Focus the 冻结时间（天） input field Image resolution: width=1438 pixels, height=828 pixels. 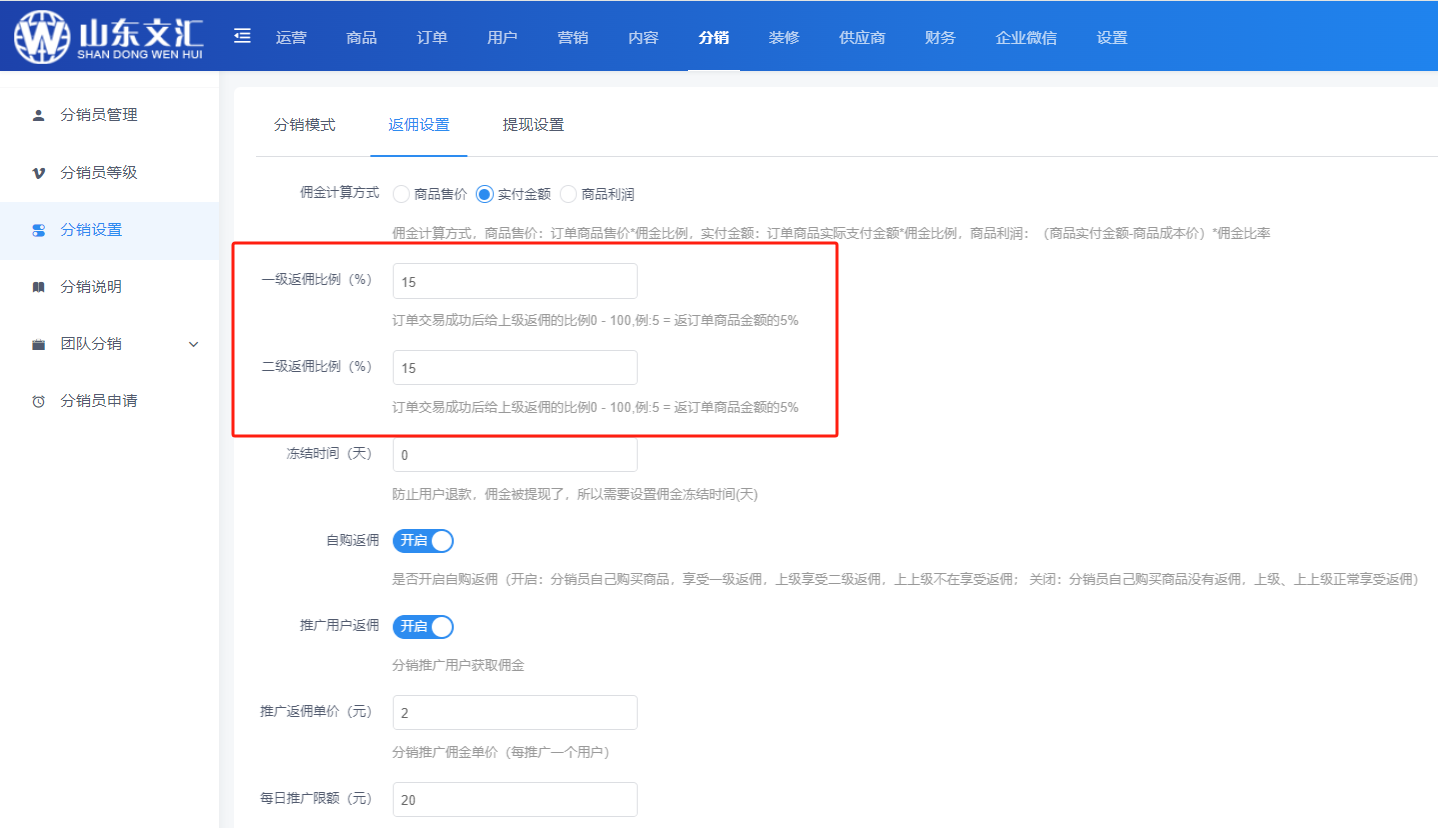pos(515,454)
